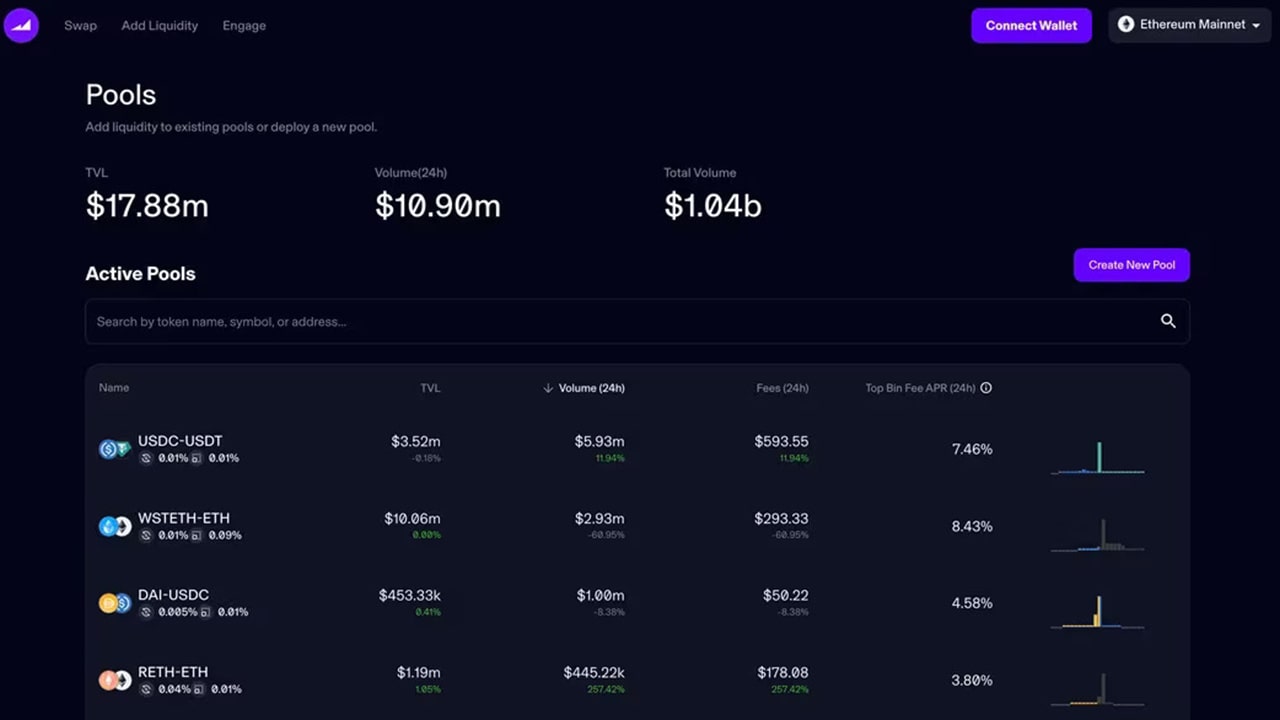
Task: Open the USDC-USDT pool name
Action: tap(180, 441)
